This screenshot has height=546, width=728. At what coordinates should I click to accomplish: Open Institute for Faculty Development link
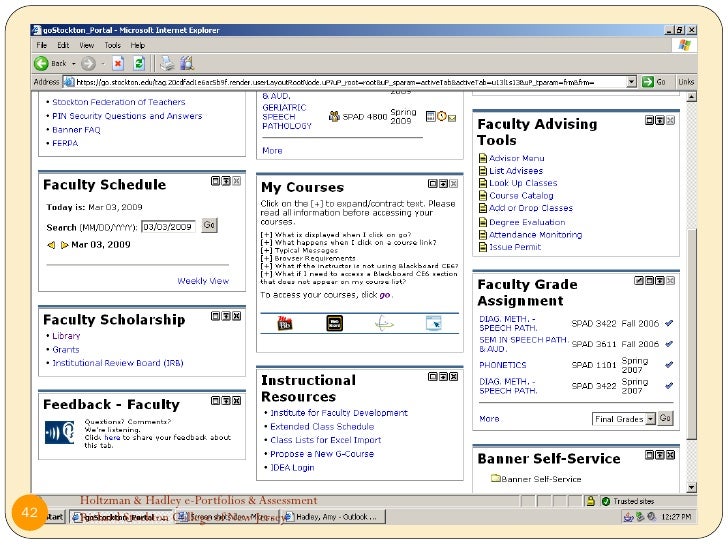pyautogui.click(x=339, y=413)
